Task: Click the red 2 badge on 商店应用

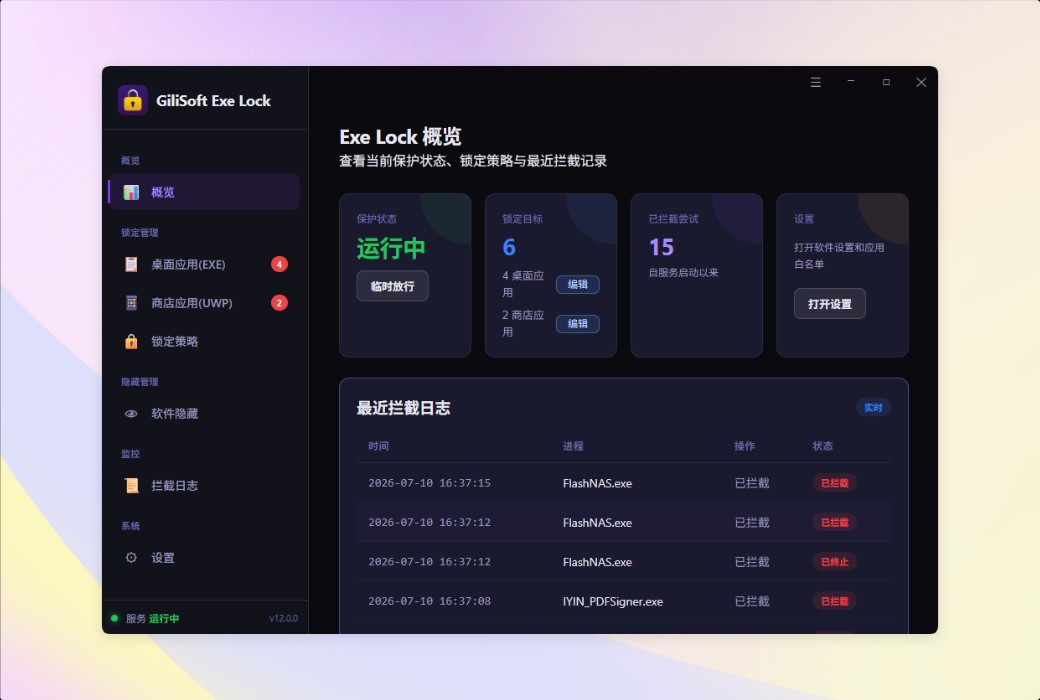Action: (279, 303)
